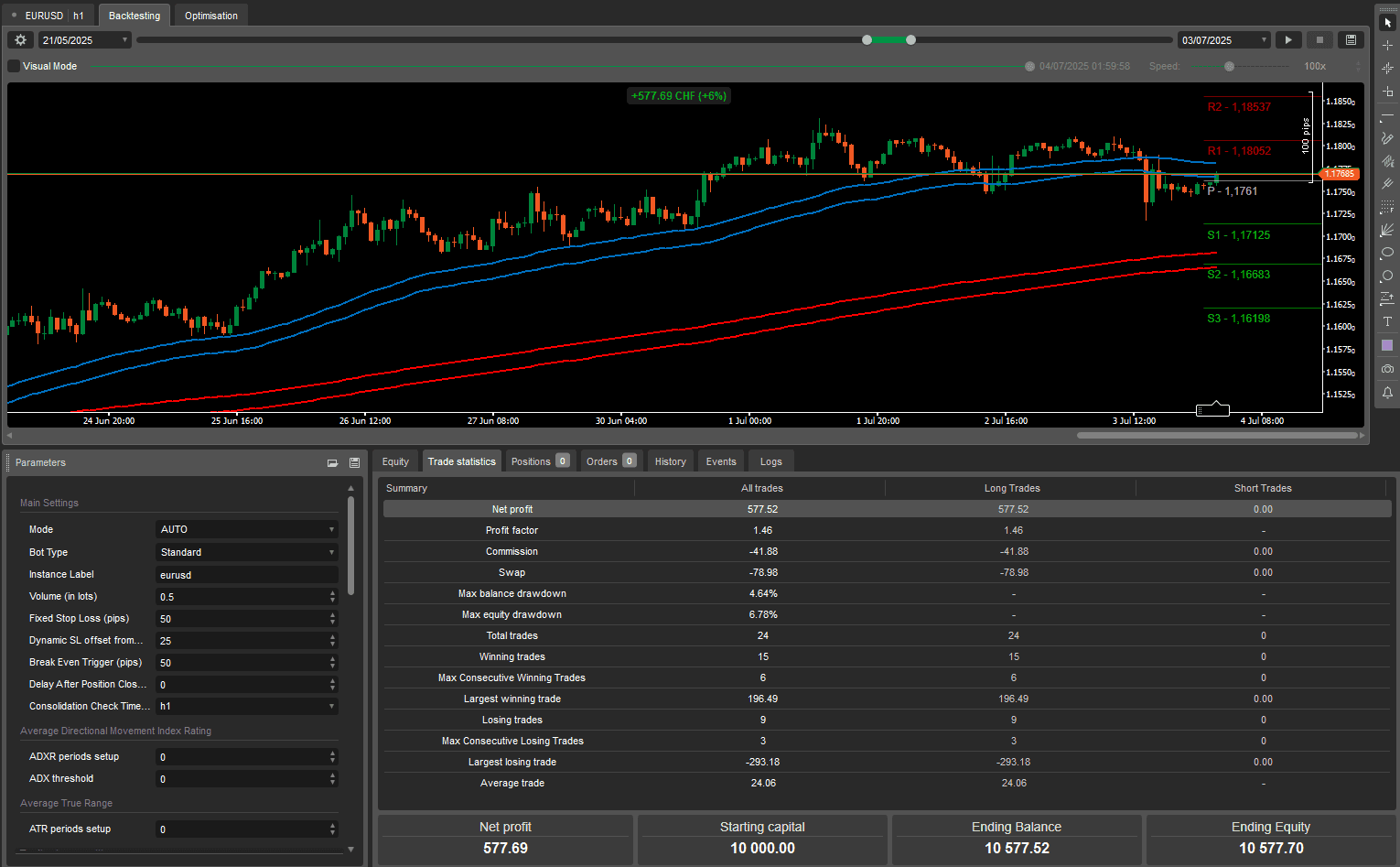This screenshot has height=867, width=1400.
Task: Open the Bot Type Standard dropdown
Action: [x=247, y=552]
